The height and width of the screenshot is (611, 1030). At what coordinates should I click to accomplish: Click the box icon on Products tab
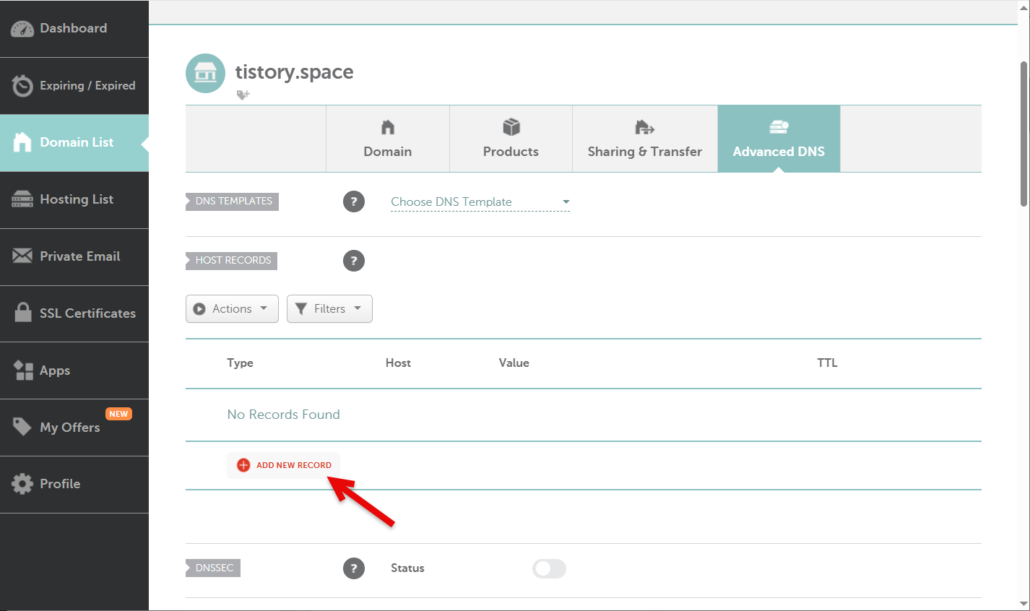pyautogui.click(x=511, y=126)
